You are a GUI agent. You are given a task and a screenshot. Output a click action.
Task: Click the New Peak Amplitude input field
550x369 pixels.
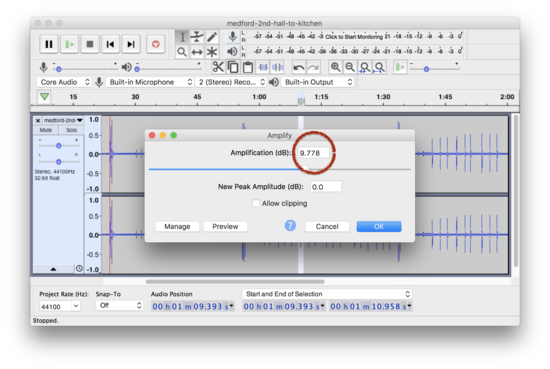pos(326,187)
